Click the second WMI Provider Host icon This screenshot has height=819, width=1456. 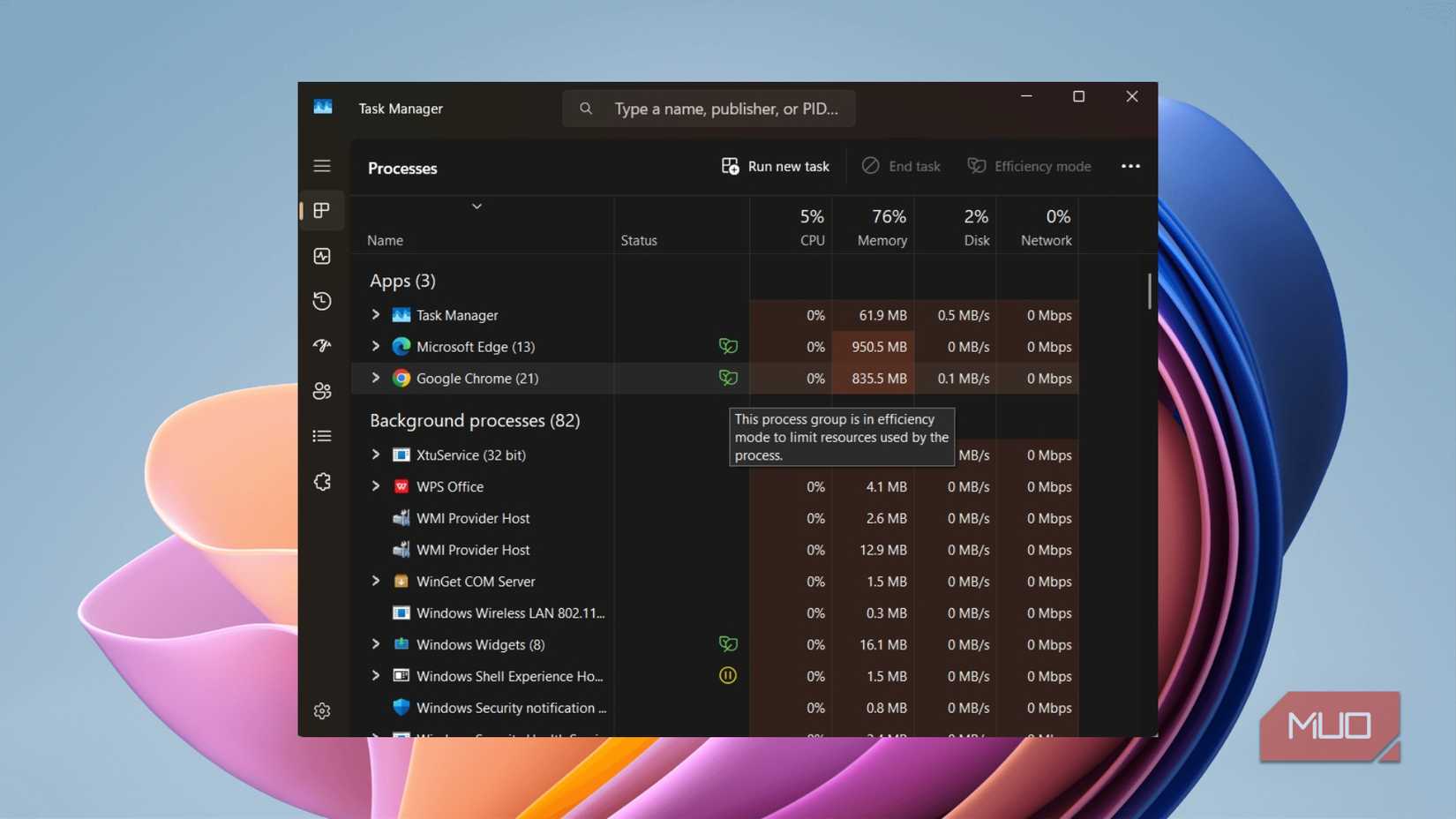402,550
